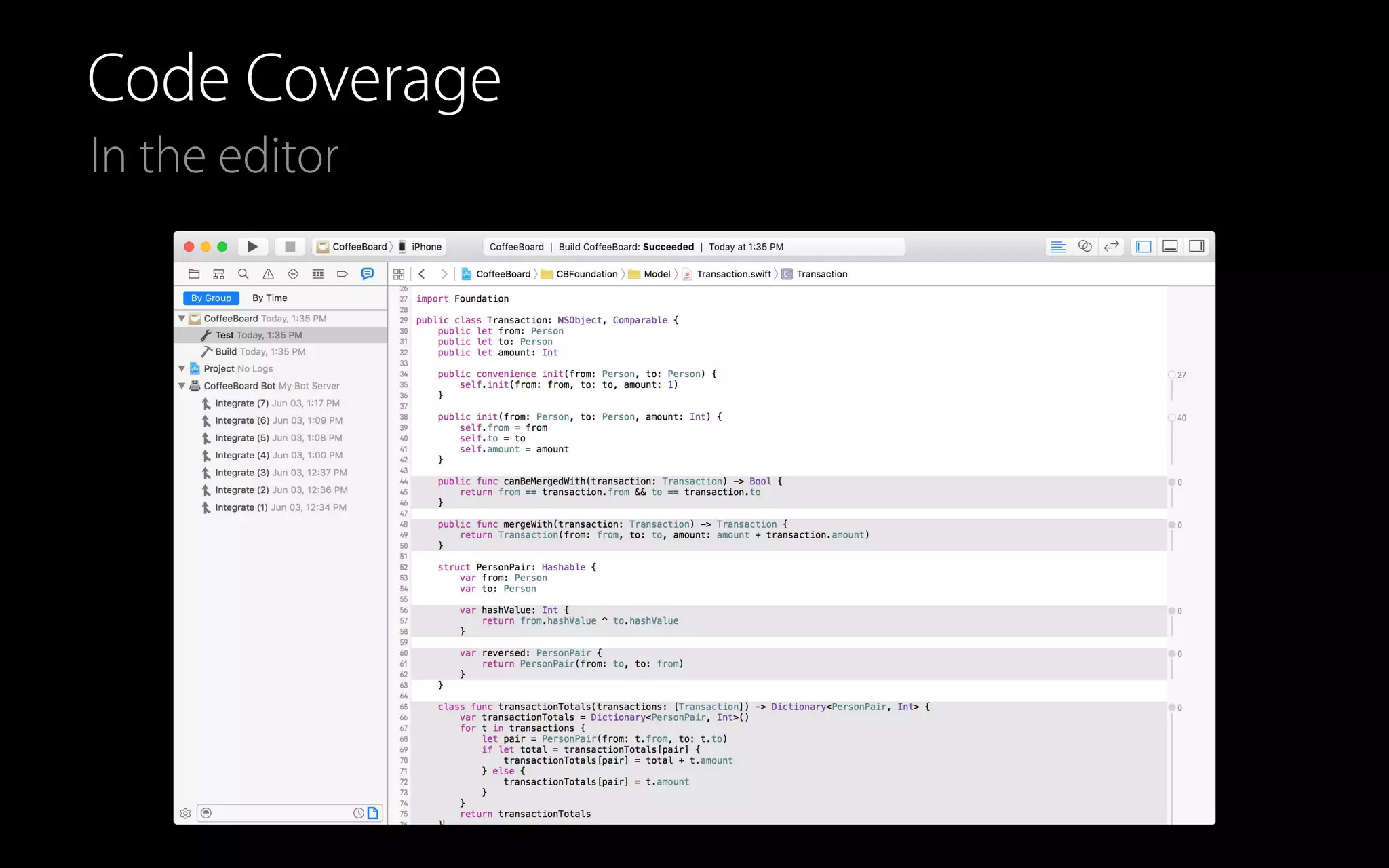Go back in editor history
The width and height of the screenshot is (1389, 868).
coord(422,274)
